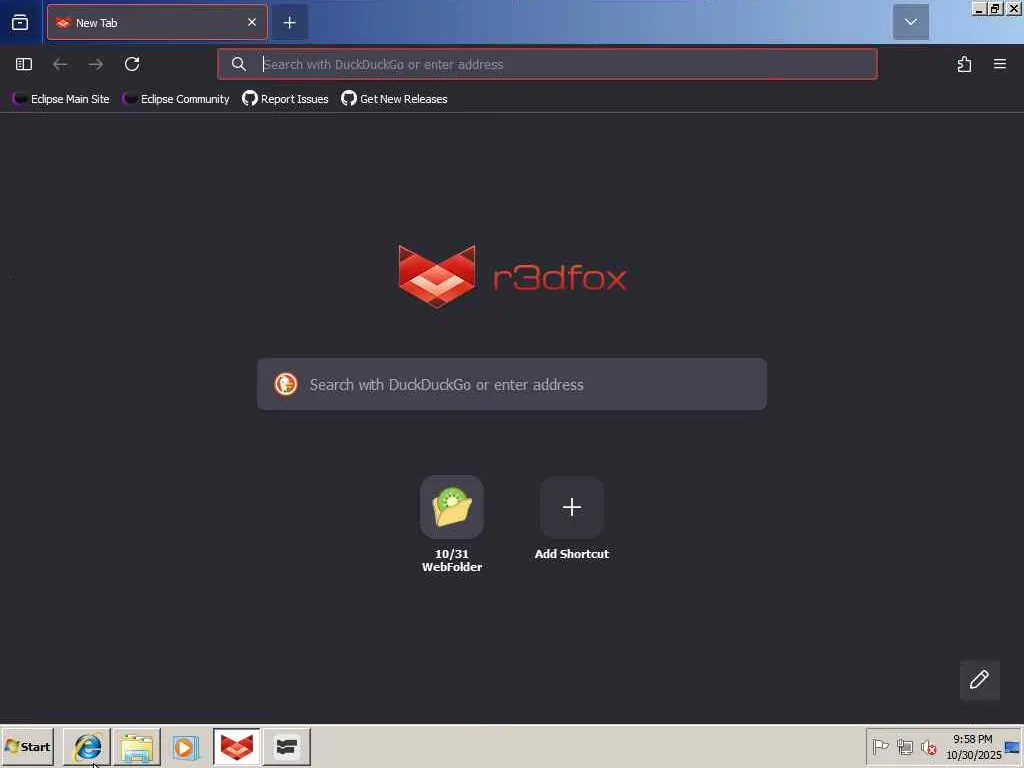Open Eclipse Main Site bookmark
Image resolution: width=1024 pixels, height=768 pixels.
point(61,99)
